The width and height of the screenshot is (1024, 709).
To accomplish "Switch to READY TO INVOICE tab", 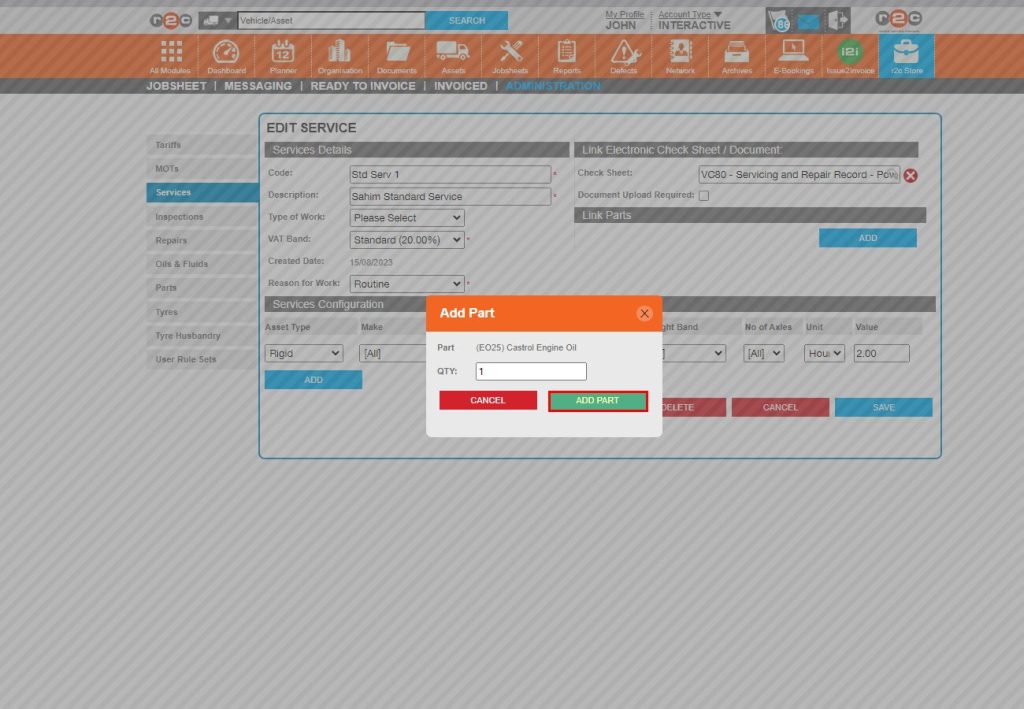I will click(x=362, y=86).
